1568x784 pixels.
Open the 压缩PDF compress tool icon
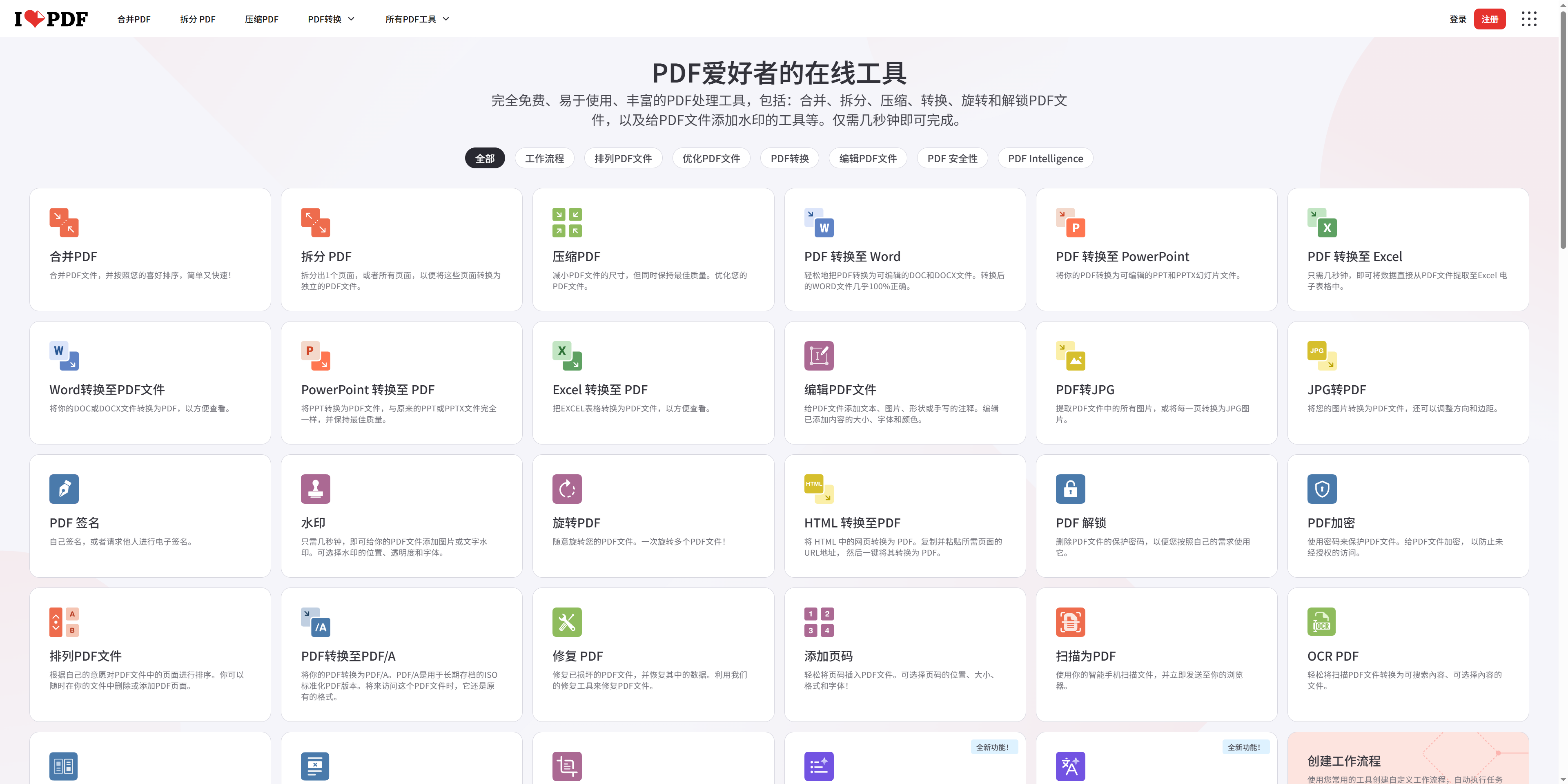coord(567,222)
